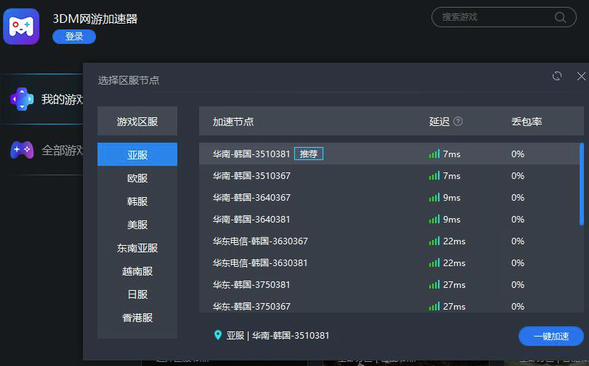This screenshot has width=589, height=366.
Task: Open 我的游戏 in the sidebar
Action: coord(42,99)
